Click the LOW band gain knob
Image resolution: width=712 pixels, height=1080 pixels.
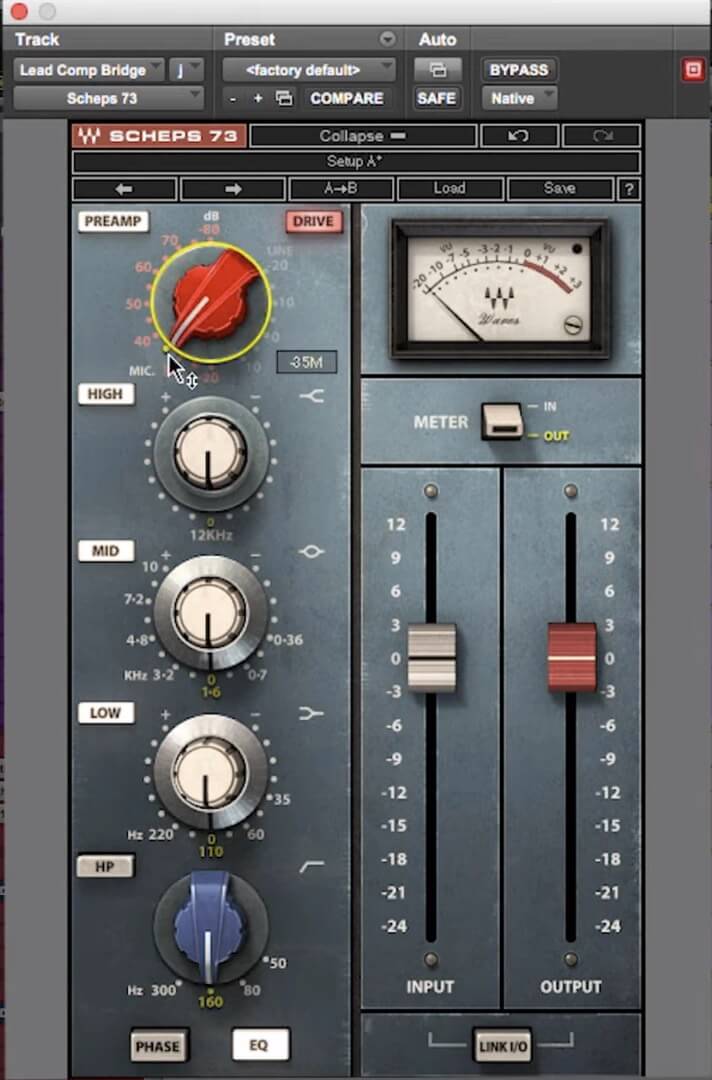210,771
